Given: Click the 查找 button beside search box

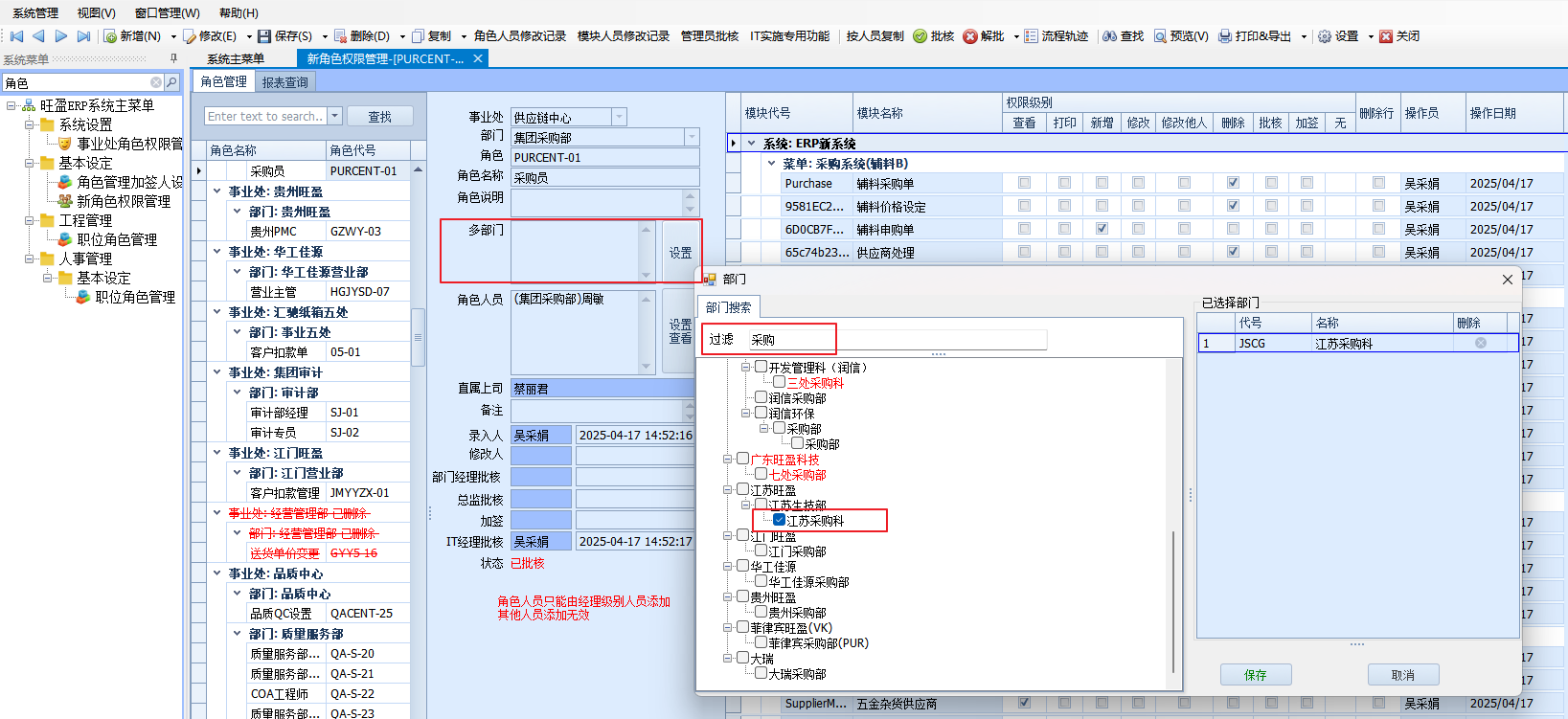Looking at the screenshot, I should pos(380,117).
